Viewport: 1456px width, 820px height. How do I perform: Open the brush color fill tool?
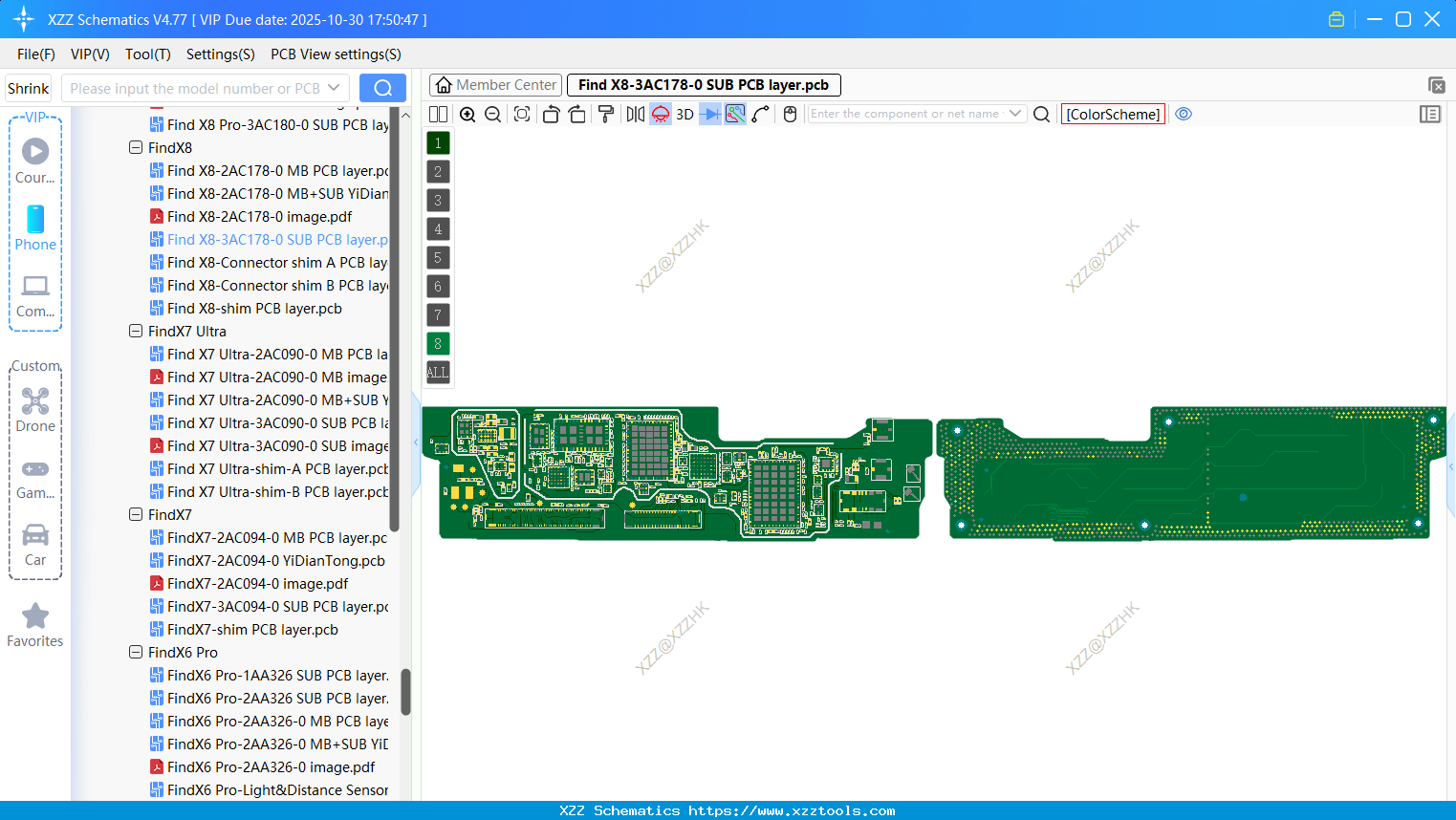point(605,114)
